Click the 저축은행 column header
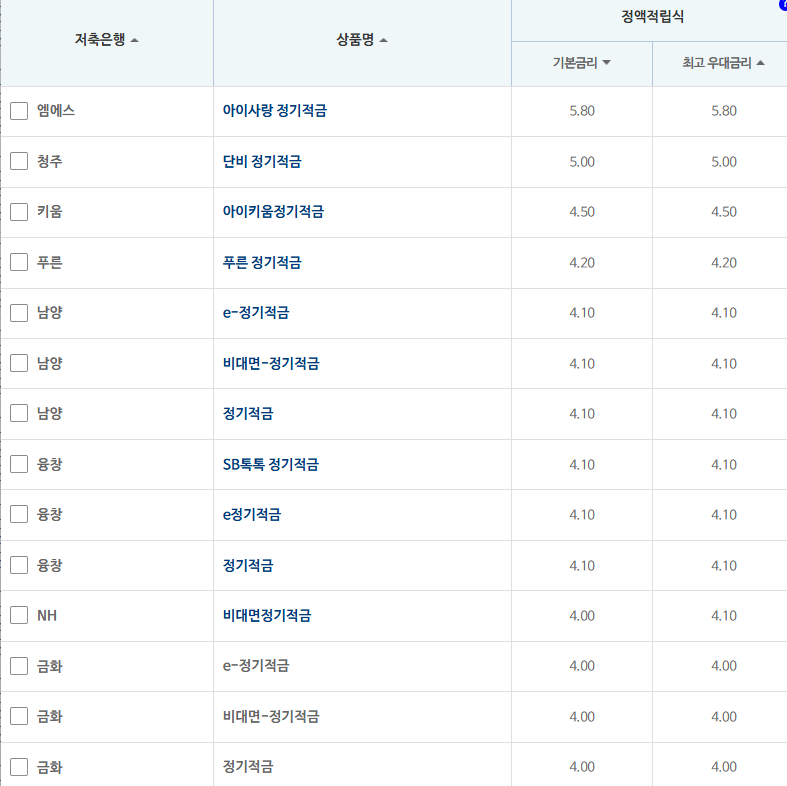 [107, 43]
